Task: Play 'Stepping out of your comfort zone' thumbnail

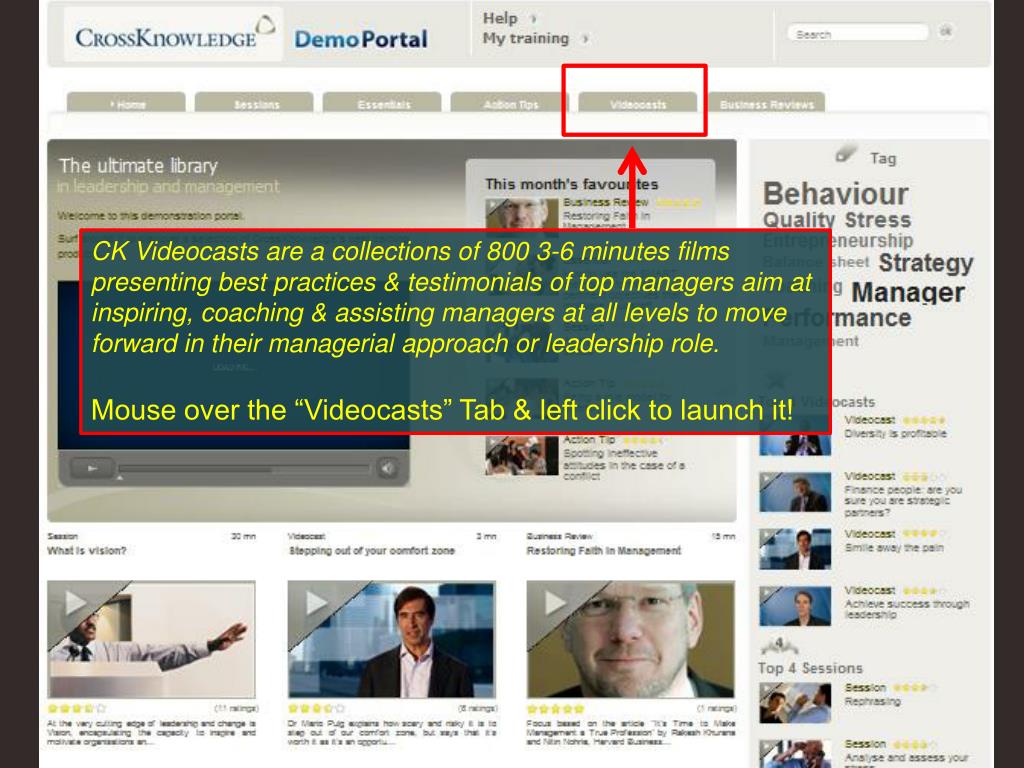Action: (391, 639)
